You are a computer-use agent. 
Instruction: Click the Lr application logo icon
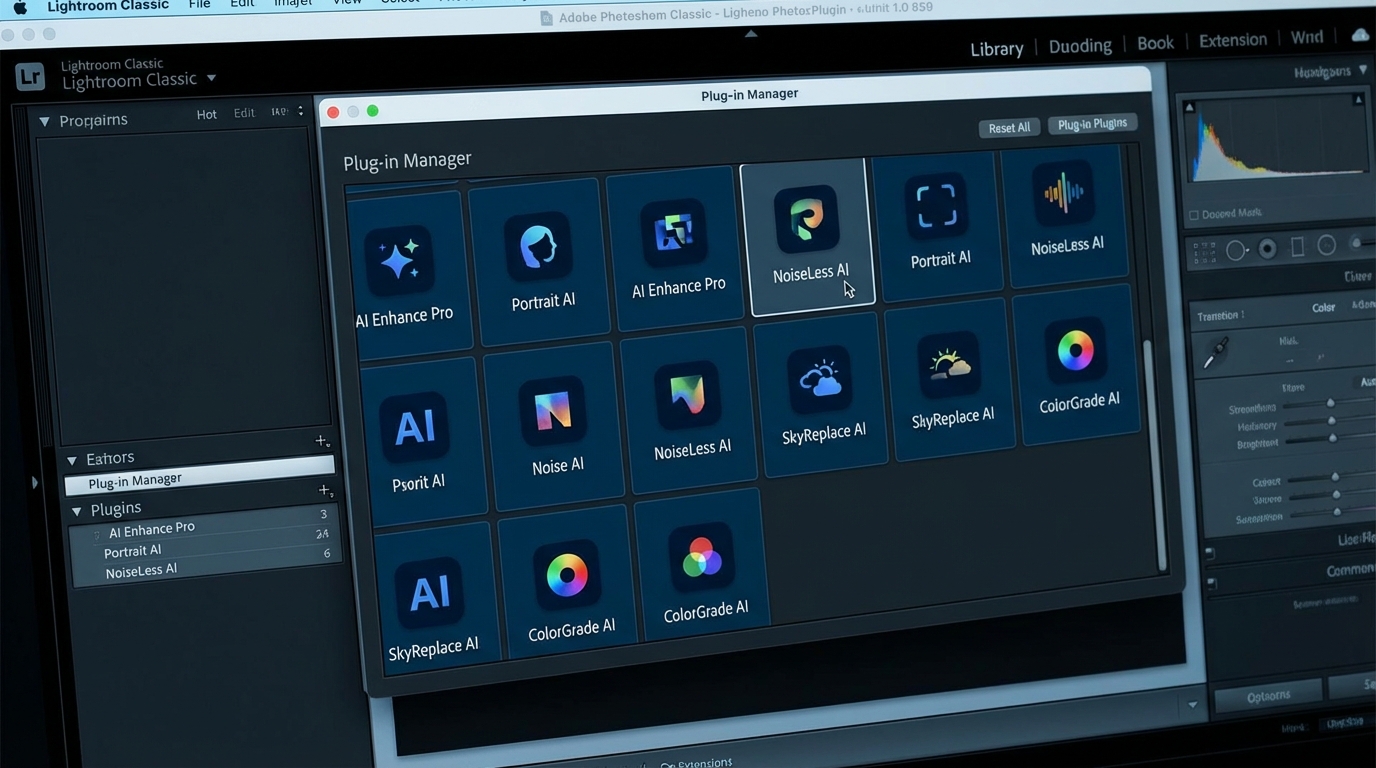pos(31,77)
